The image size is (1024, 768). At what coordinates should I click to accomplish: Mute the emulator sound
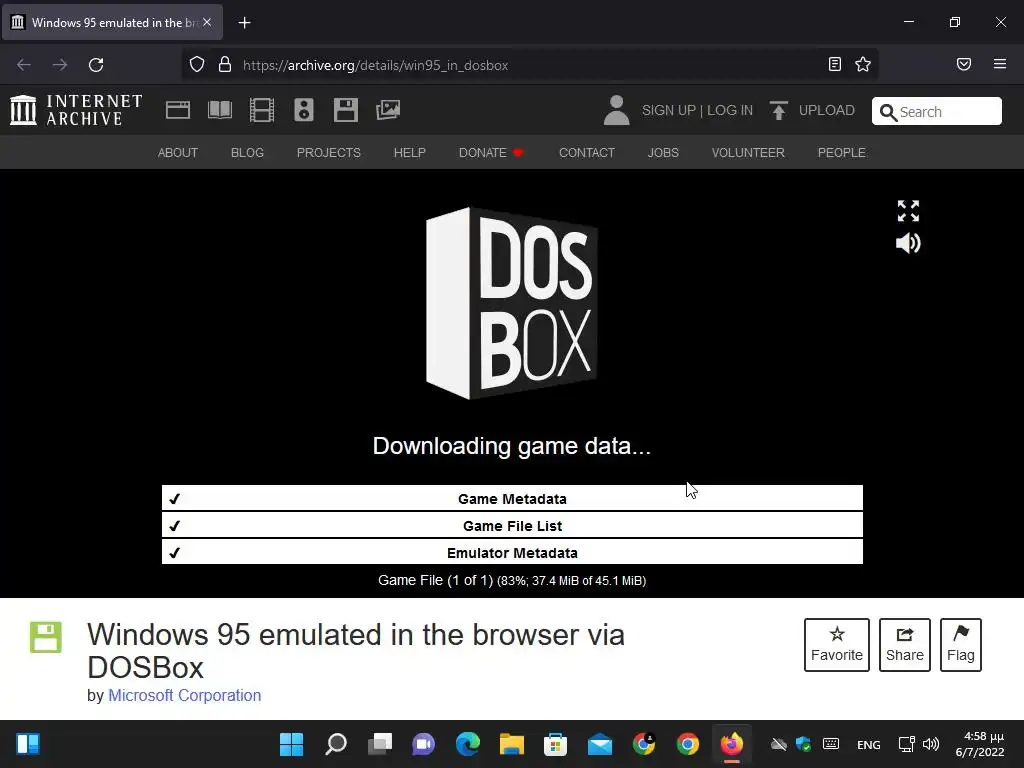[908, 243]
